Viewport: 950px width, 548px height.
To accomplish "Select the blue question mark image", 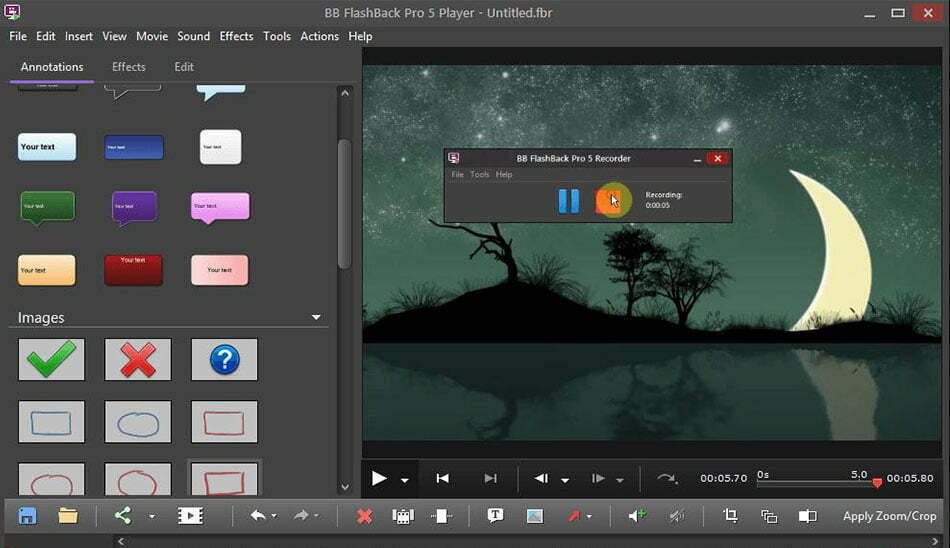I will click(x=224, y=359).
